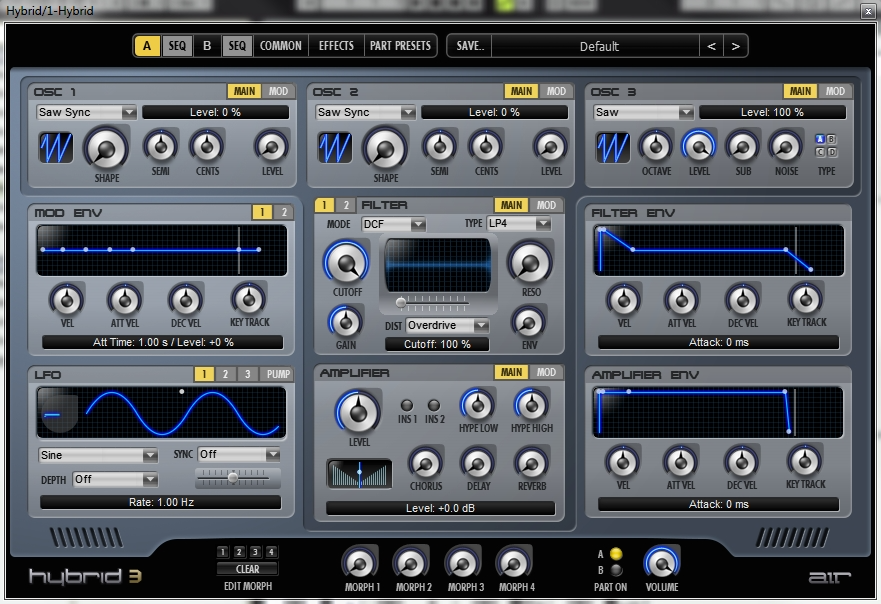
Task: Click the Amplifier Env graph display
Action: 718,412
